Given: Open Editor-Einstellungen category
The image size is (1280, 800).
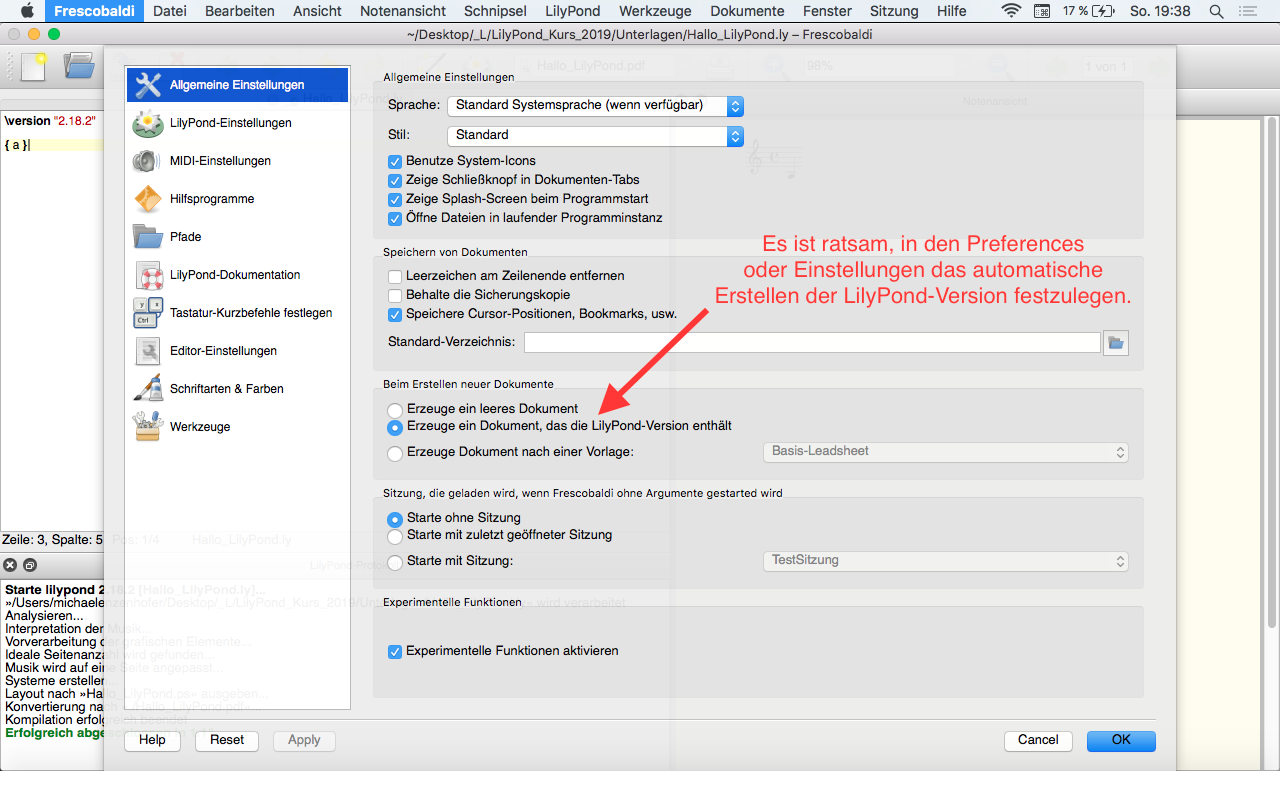Looking at the screenshot, I should pyautogui.click(x=237, y=351).
